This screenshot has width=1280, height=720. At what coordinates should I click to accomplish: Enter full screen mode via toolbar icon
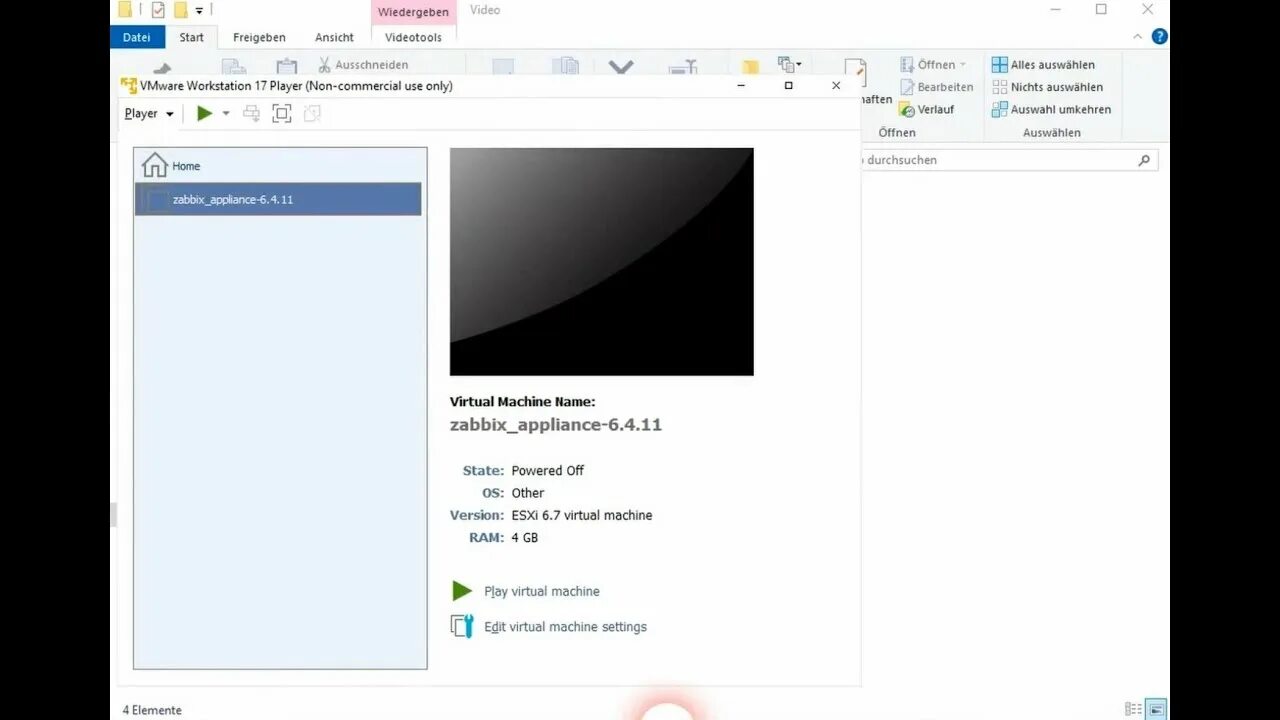click(x=282, y=114)
